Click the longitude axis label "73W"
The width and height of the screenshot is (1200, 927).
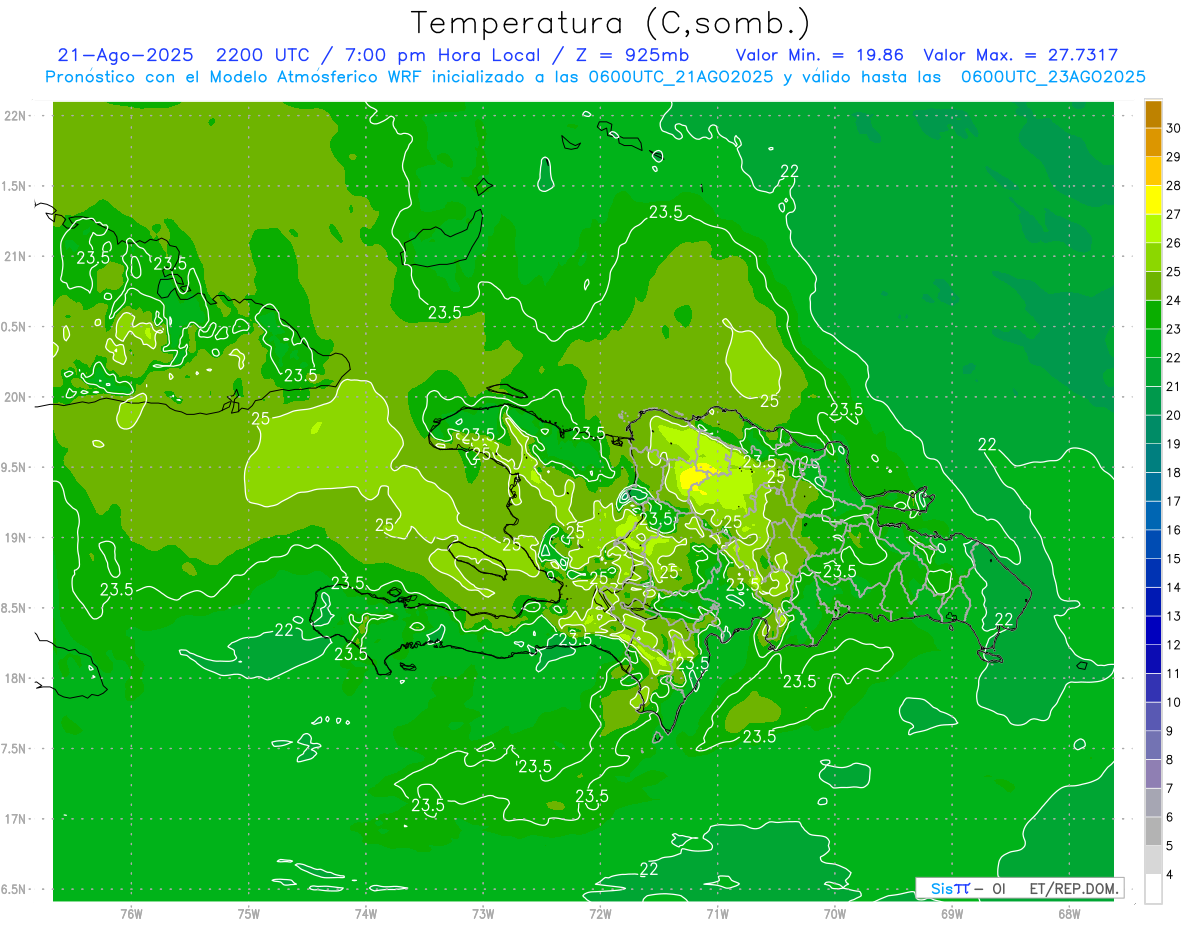click(x=483, y=913)
